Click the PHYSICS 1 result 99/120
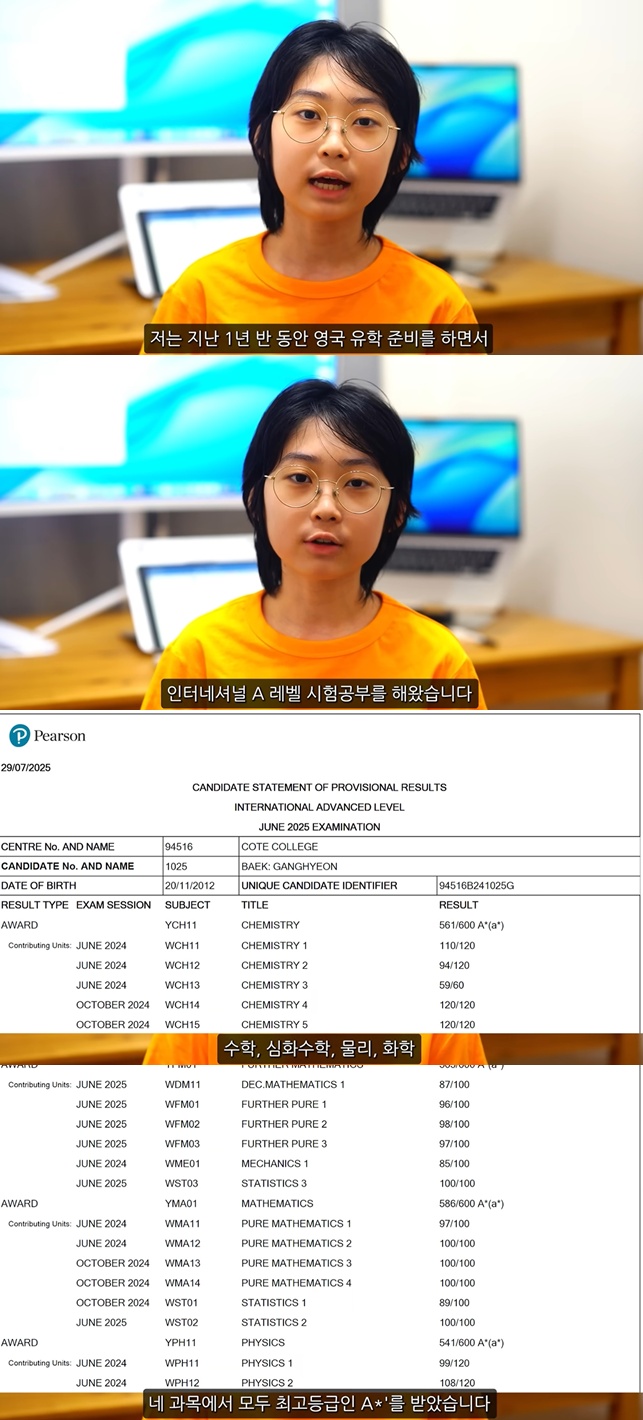This screenshot has height=1420, width=643. (x=454, y=1362)
